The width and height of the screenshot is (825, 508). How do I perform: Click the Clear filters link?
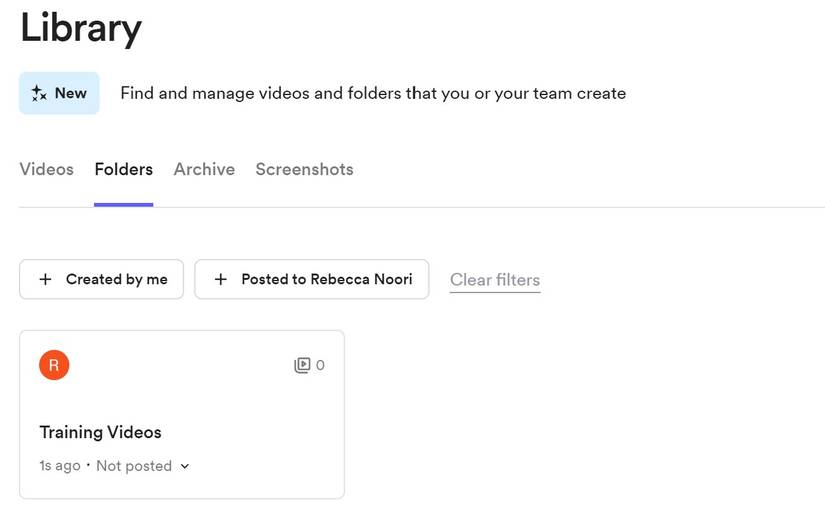[x=495, y=280]
